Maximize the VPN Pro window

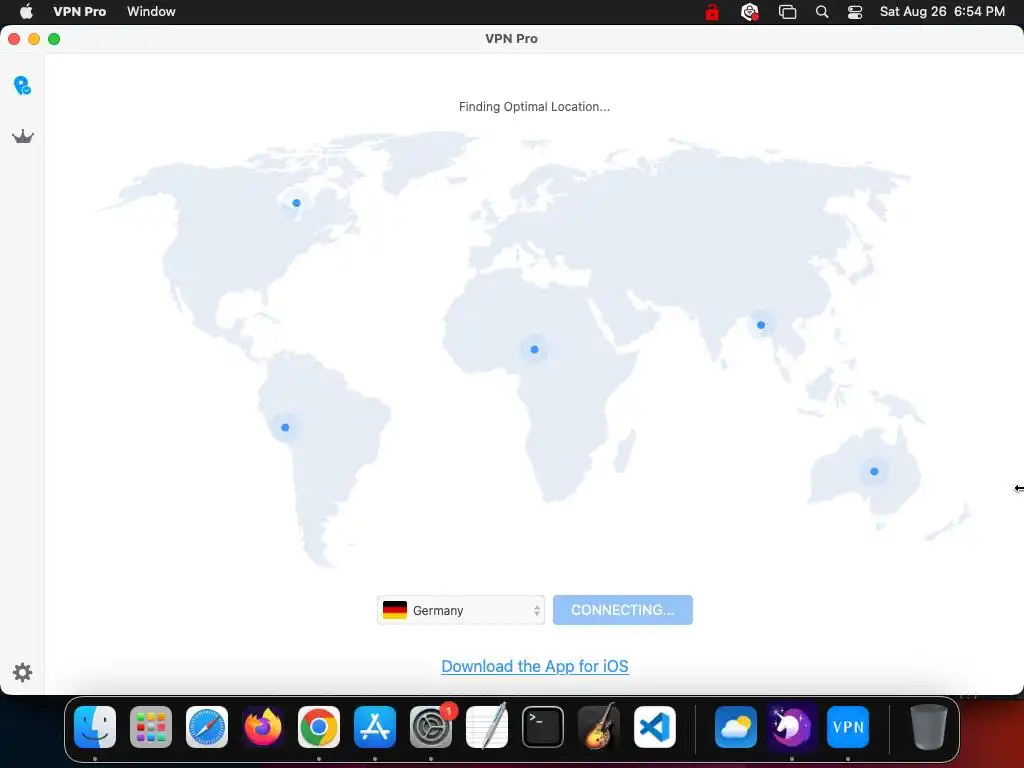pyautogui.click(x=54, y=39)
